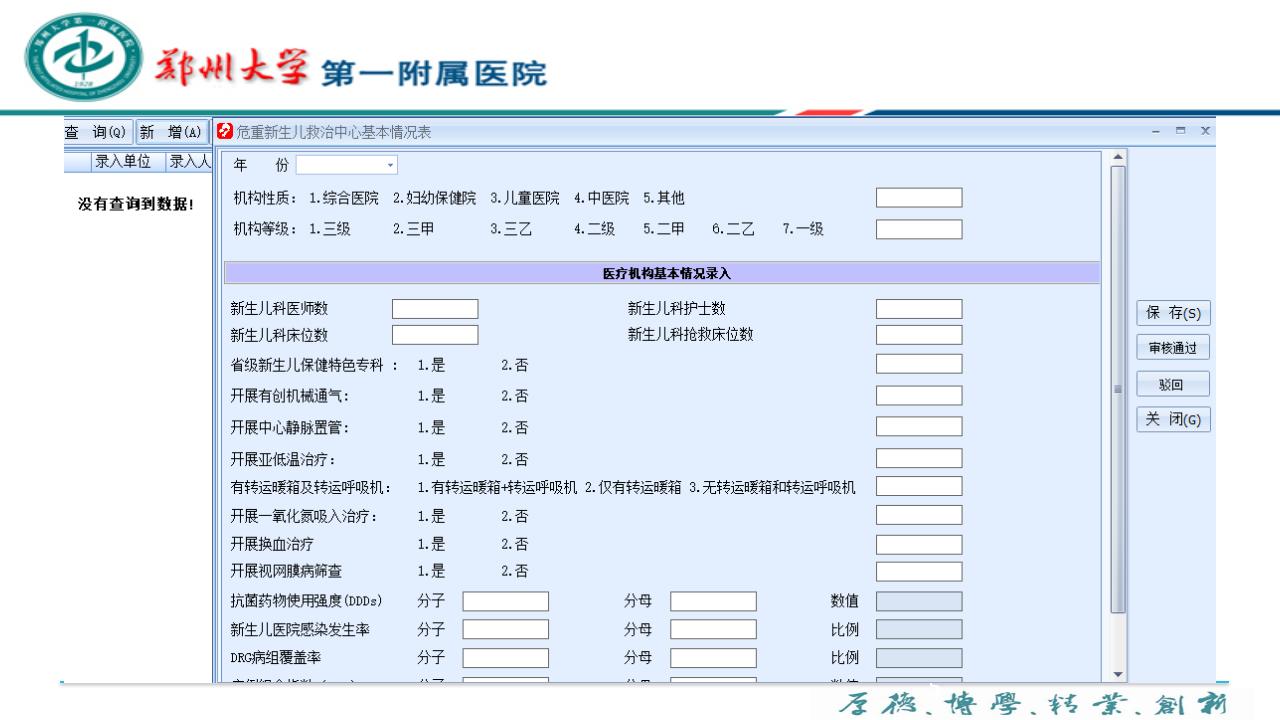The image size is (1280, 720).
Task: Click the form scrollbar up arrow
Action: pyautogui.click(x=1118, y=158)
